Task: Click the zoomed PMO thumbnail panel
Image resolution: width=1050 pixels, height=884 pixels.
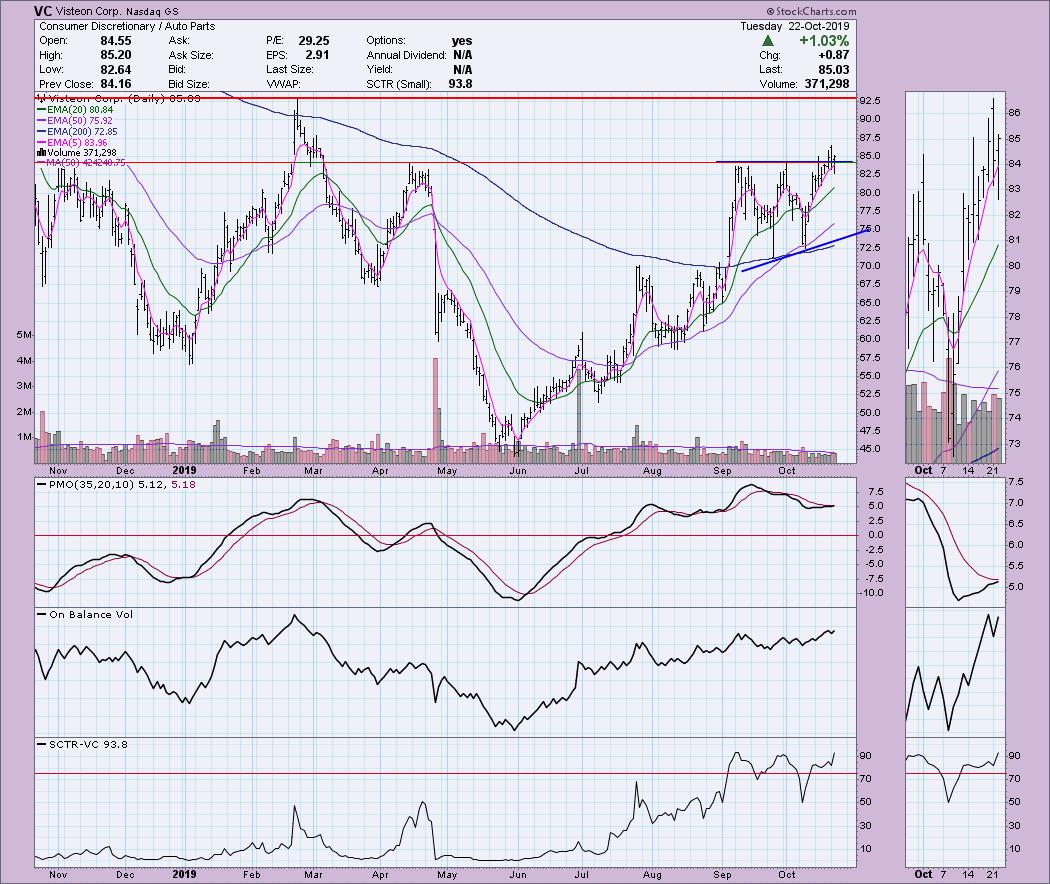Action: [x=956, y=542]
